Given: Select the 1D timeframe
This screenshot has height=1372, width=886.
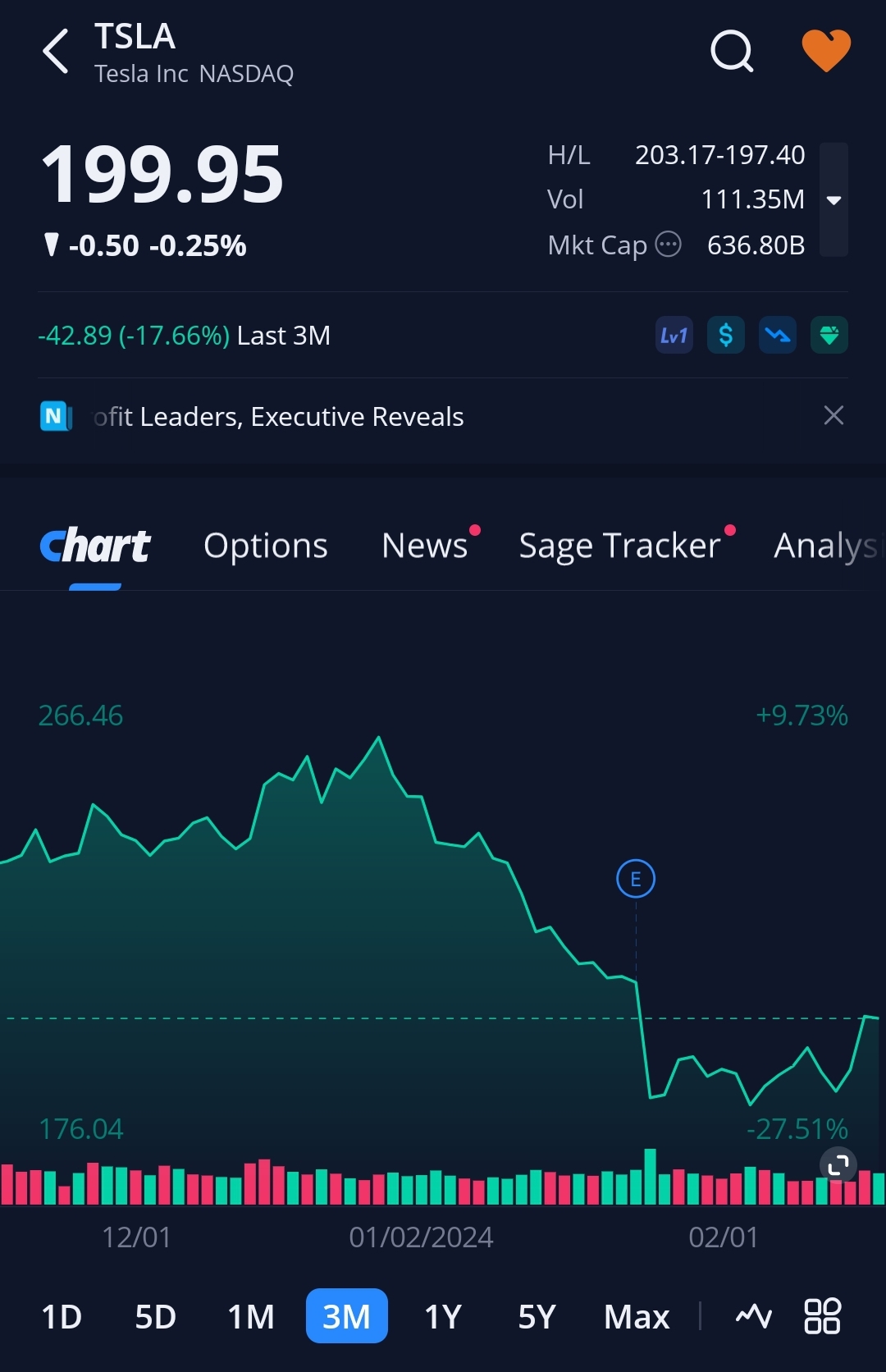Looking at the screenshot, I should [62, 1316].
